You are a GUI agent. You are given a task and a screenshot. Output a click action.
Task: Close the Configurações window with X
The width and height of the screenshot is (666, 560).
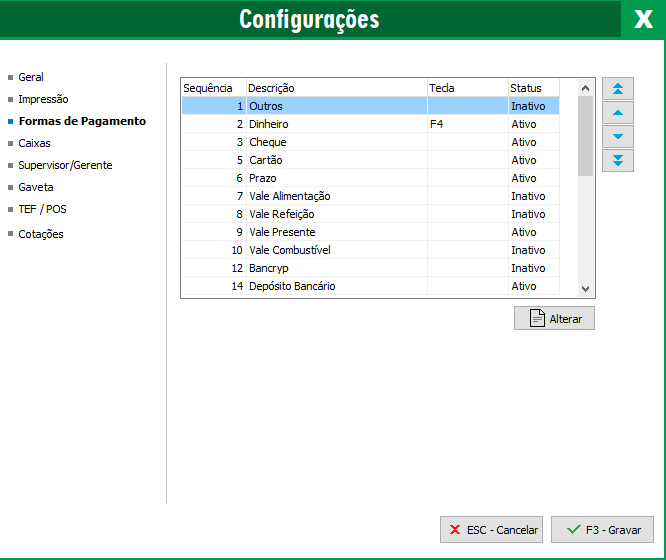point(642,20)
